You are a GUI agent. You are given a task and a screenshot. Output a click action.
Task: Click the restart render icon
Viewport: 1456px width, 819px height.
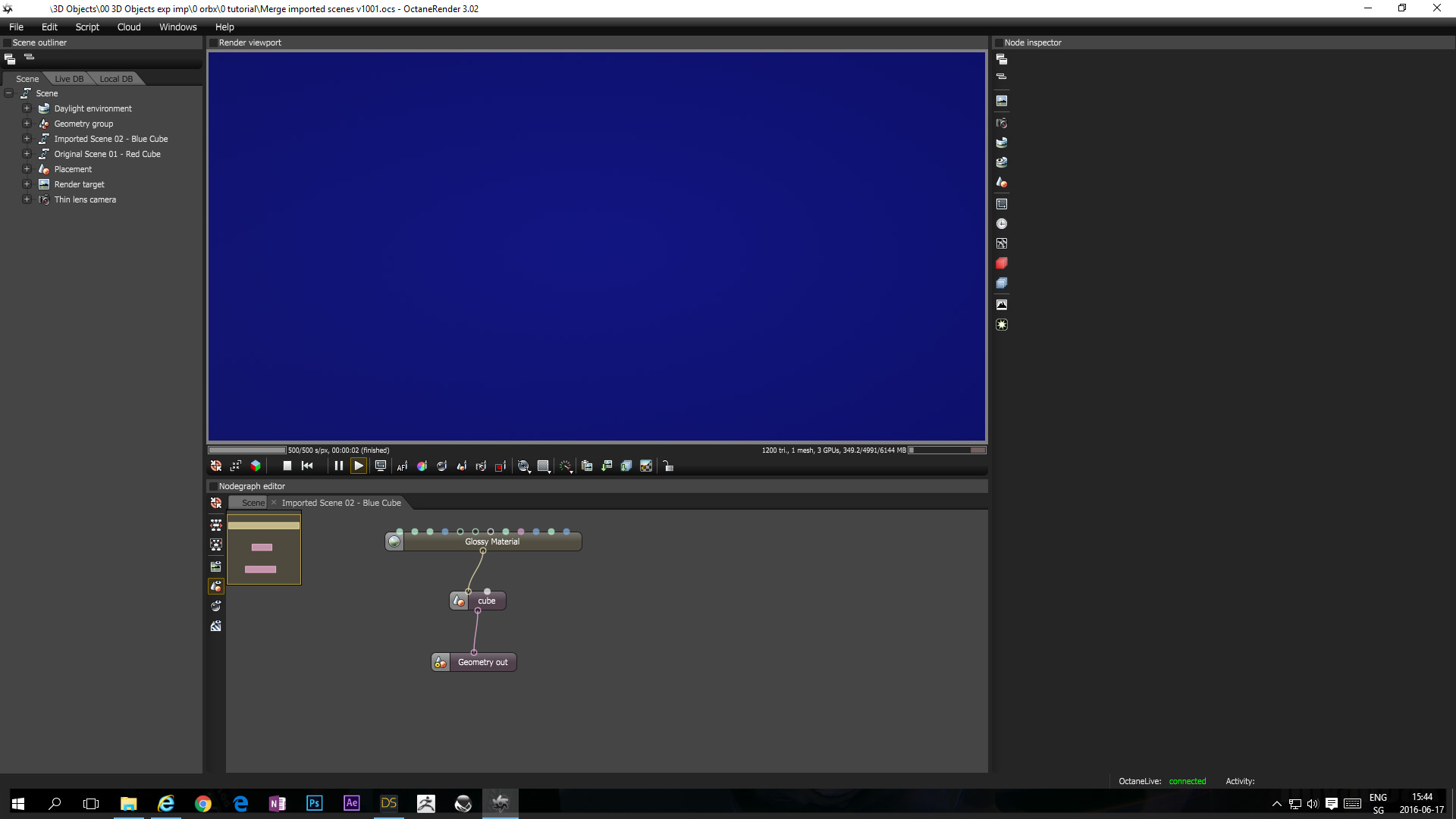coord(307,466)
